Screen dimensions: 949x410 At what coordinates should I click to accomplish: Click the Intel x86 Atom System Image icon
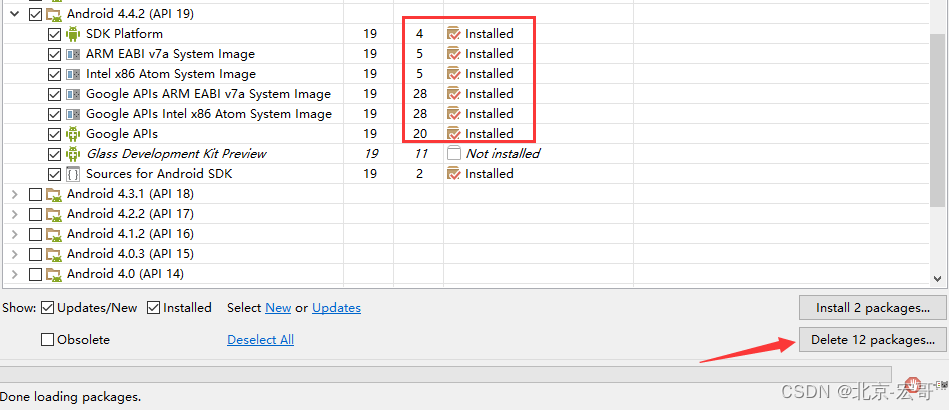(x=73, y=74)
